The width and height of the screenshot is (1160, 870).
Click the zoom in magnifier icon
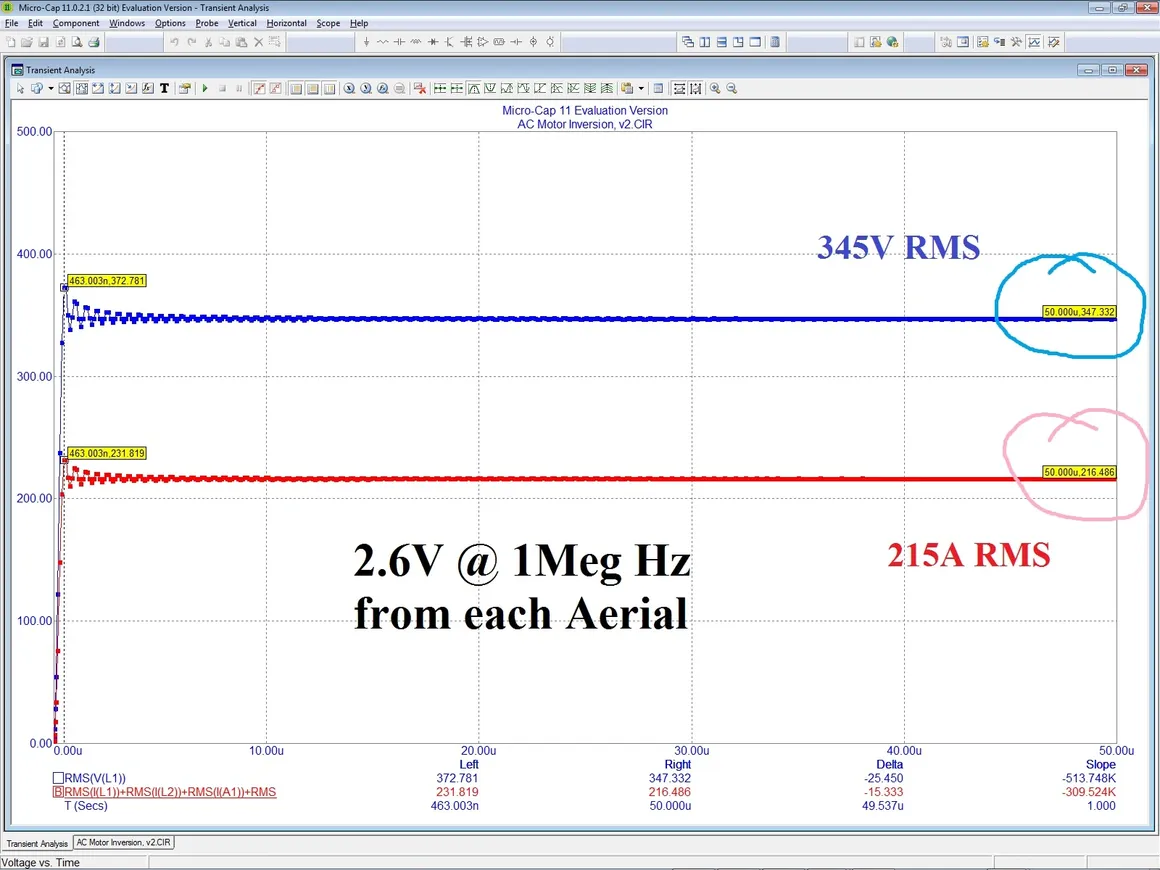point(715,88)
